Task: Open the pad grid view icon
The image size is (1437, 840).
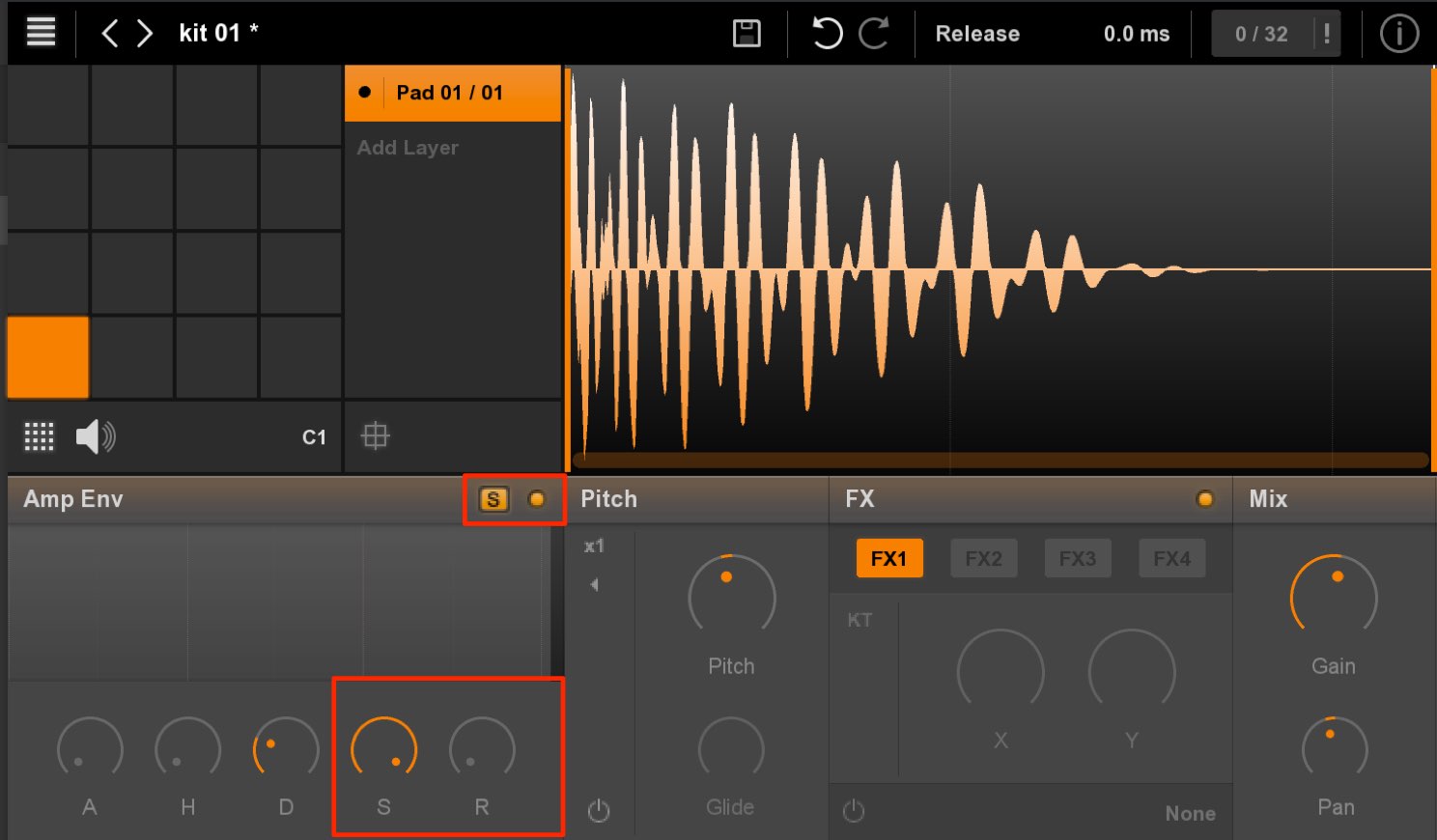Action: 39,436
